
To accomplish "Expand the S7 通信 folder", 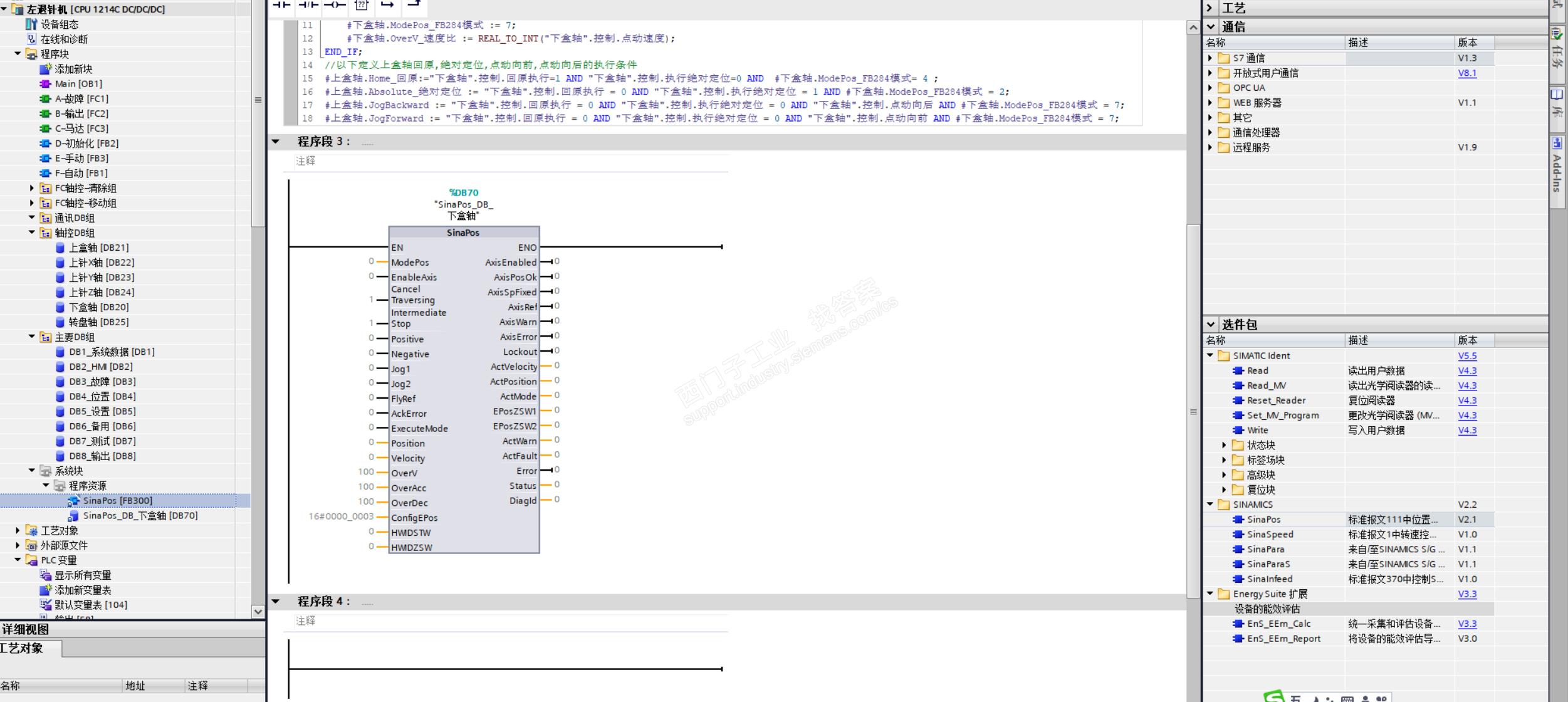I will pos(1210,58).
